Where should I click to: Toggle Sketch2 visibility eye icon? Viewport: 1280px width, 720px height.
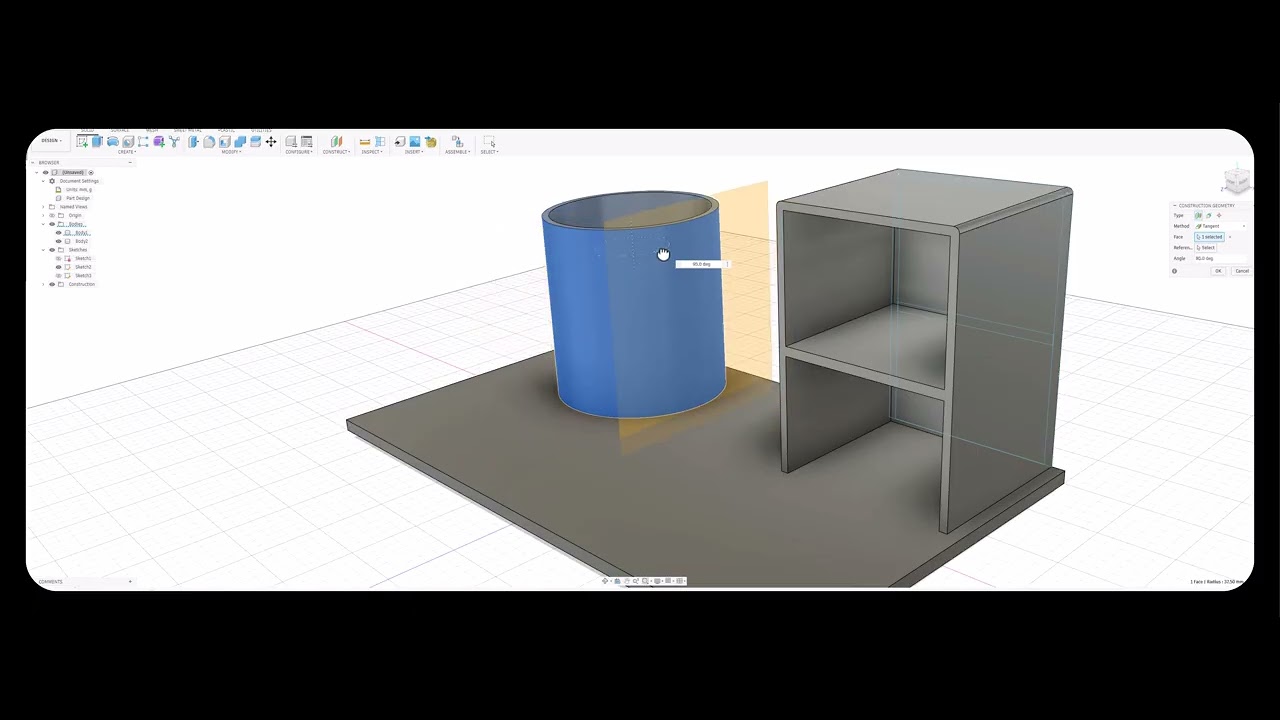(x=58, y=267)
